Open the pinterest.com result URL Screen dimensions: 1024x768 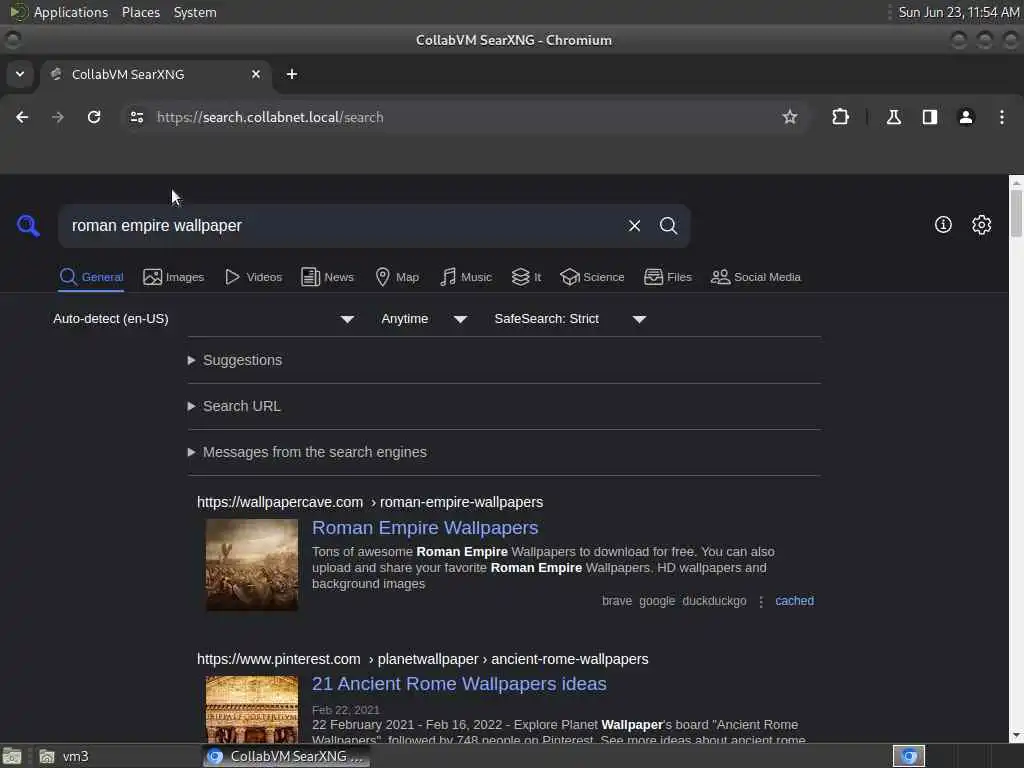(423, 659)
